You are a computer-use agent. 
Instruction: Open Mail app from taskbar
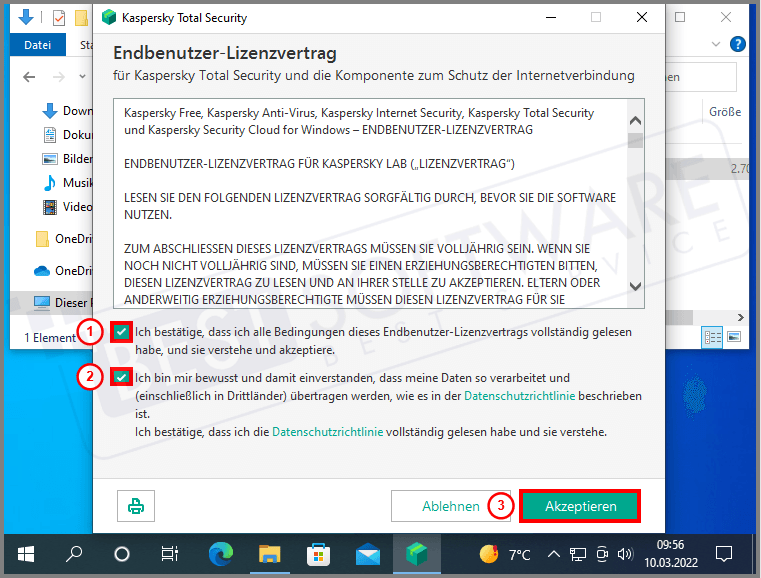pos(367,554)
